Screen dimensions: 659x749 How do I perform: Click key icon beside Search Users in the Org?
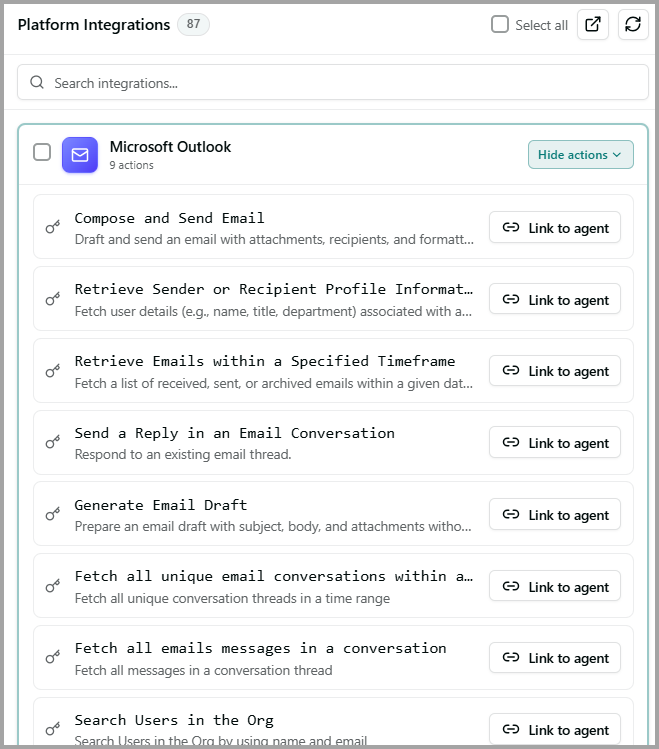click(53, 729)
